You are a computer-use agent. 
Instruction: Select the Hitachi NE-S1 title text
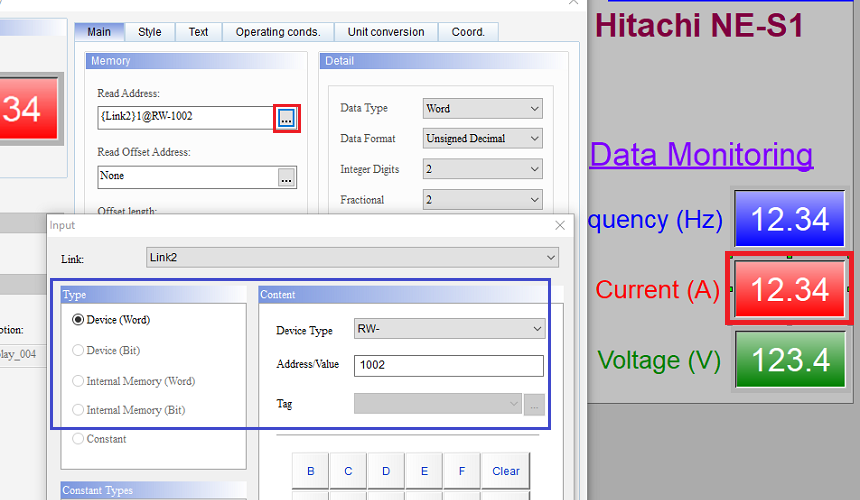pyautogui.click(x=699, y=26)
